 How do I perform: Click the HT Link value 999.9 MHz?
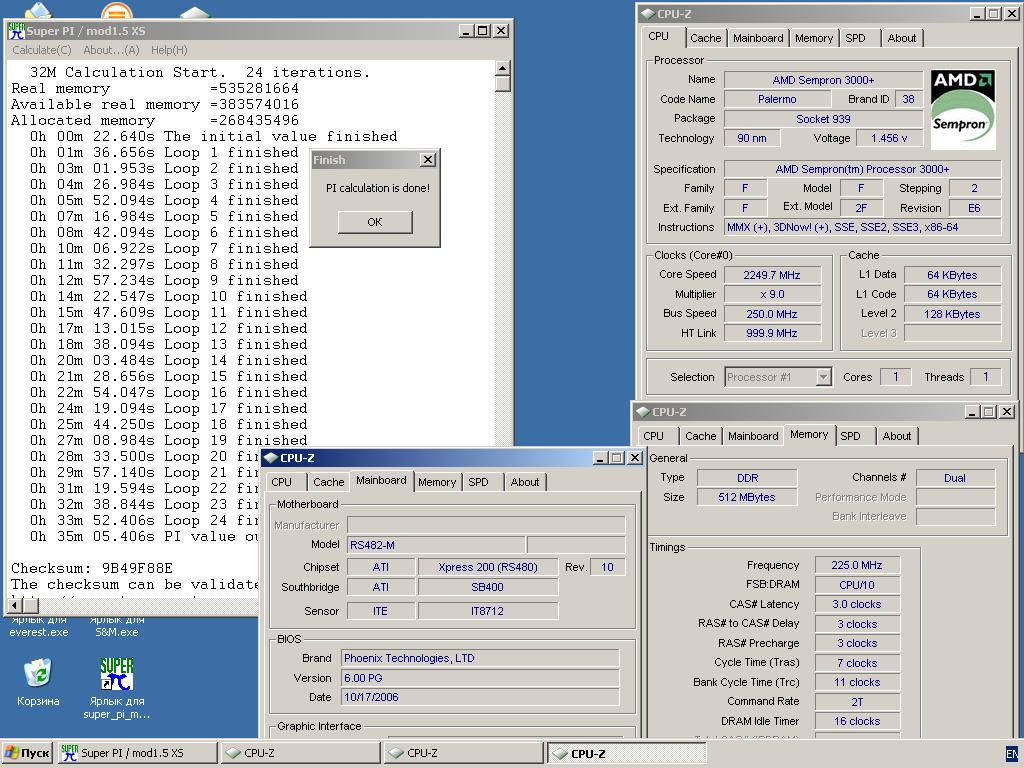(772, 333)
